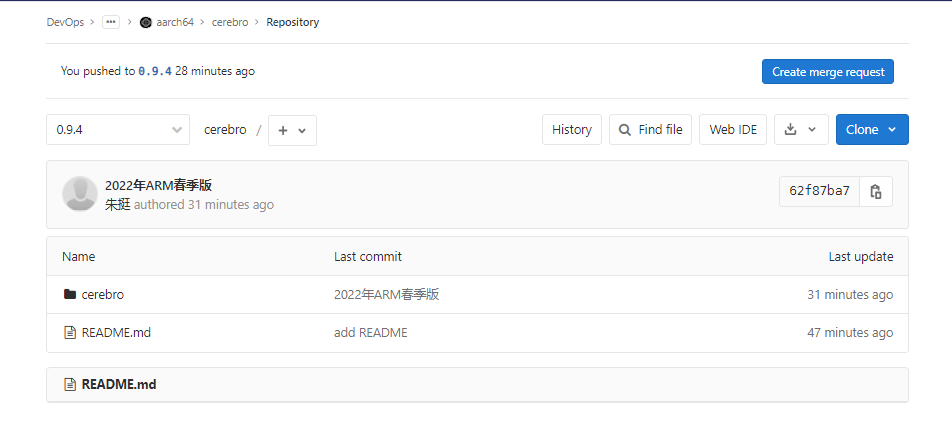The width and height of the screenshot is (952, 423).
Task: Click commit author 朱挺
Action: (118, 205)
